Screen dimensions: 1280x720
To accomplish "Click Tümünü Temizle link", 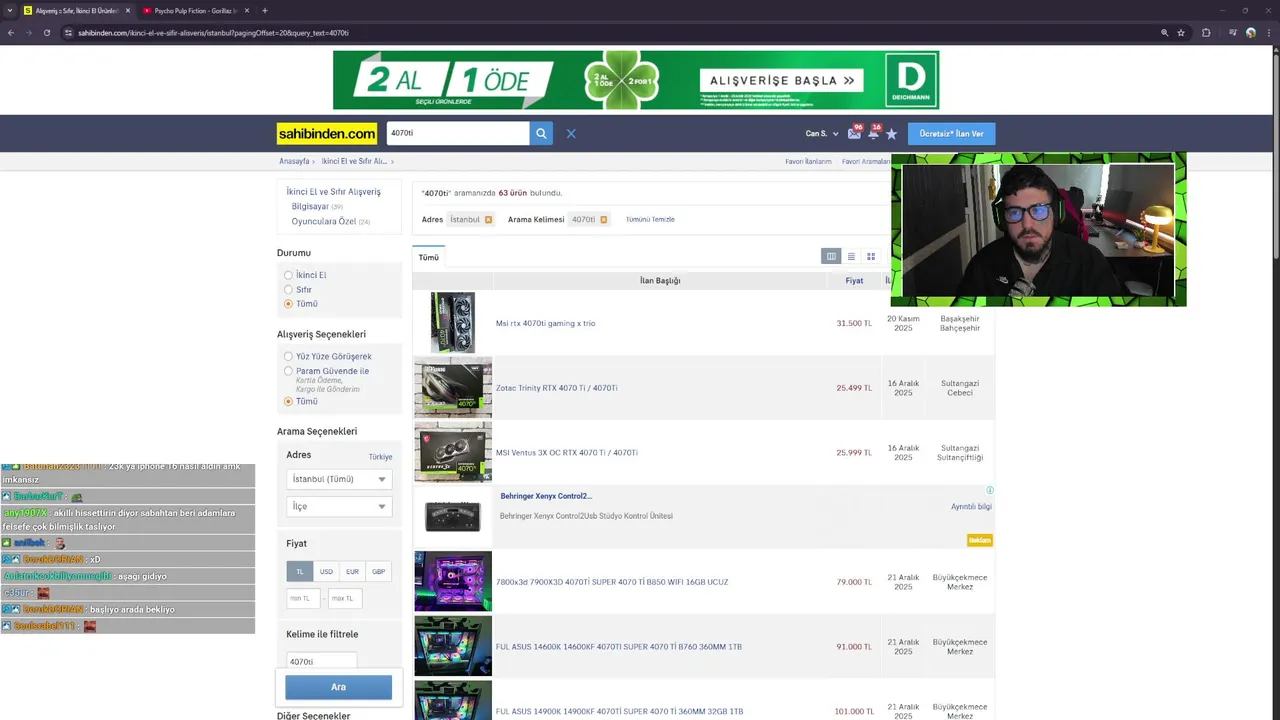I will (650, 219).
